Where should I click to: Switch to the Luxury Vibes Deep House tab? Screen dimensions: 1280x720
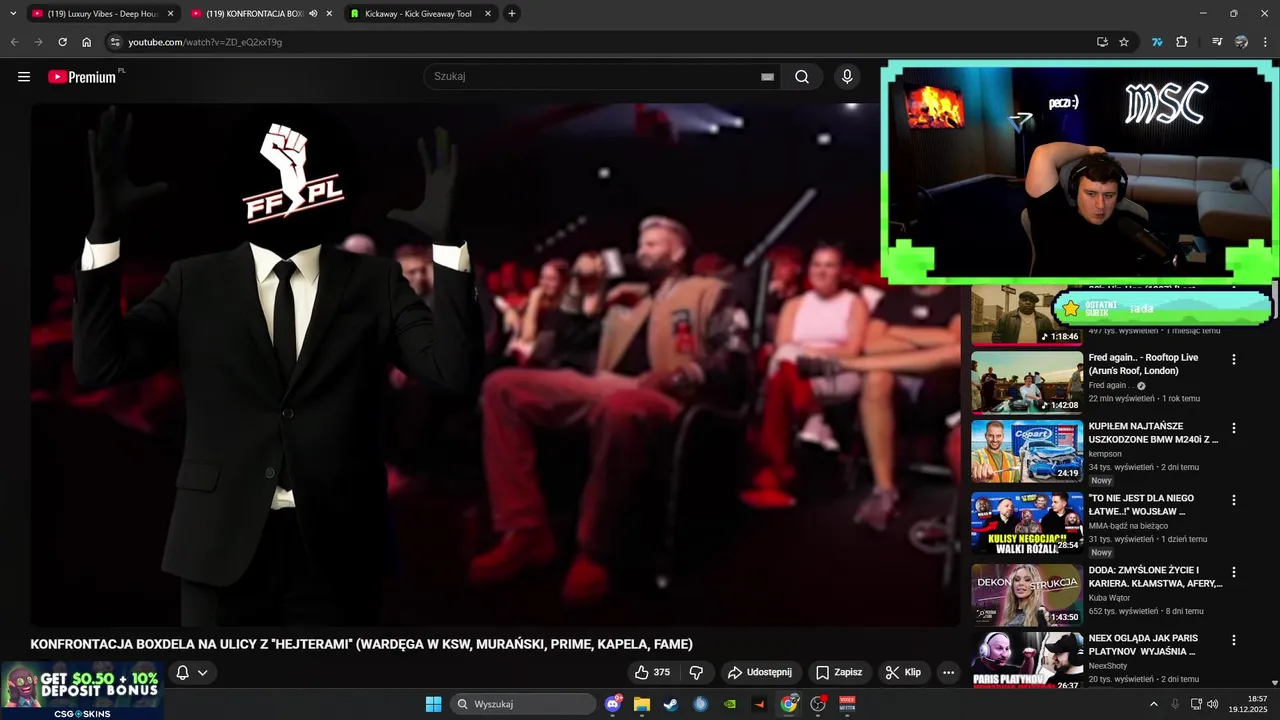tap(102, 14)
